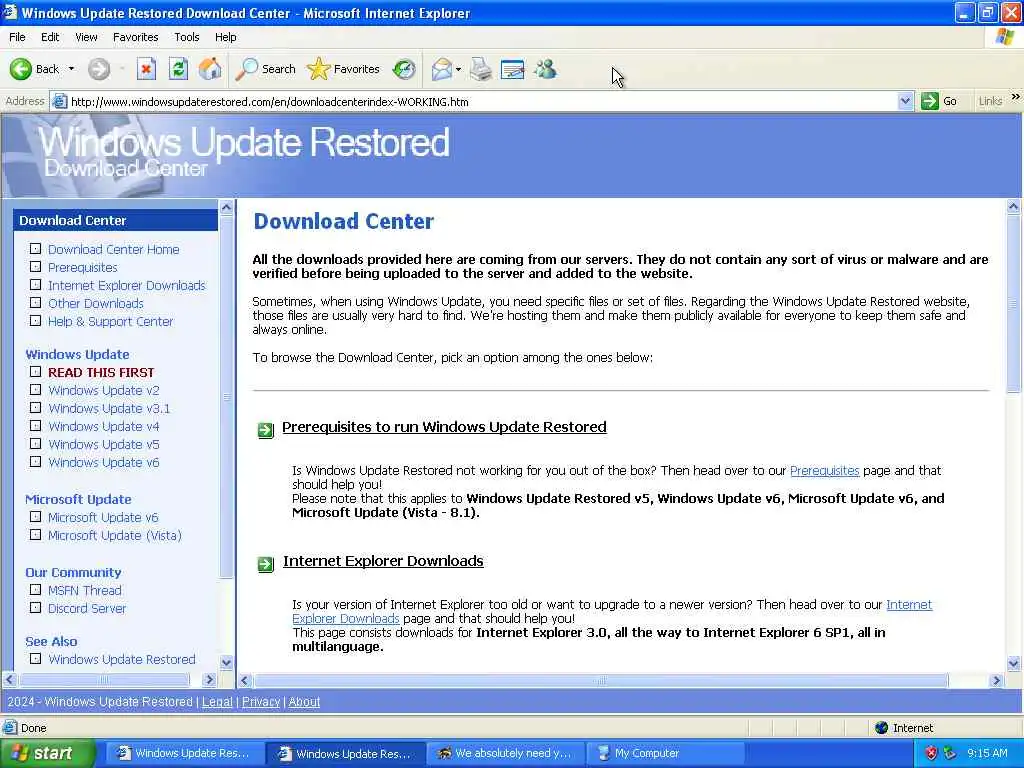Open the Back button history dropdown arrow

pos(71,69)
